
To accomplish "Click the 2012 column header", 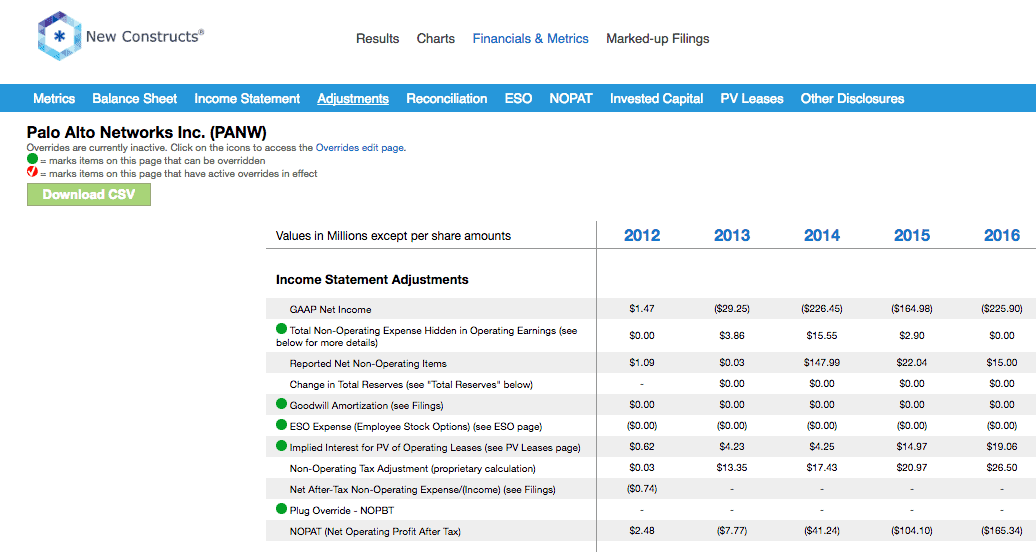I will (x=642, y=235).
